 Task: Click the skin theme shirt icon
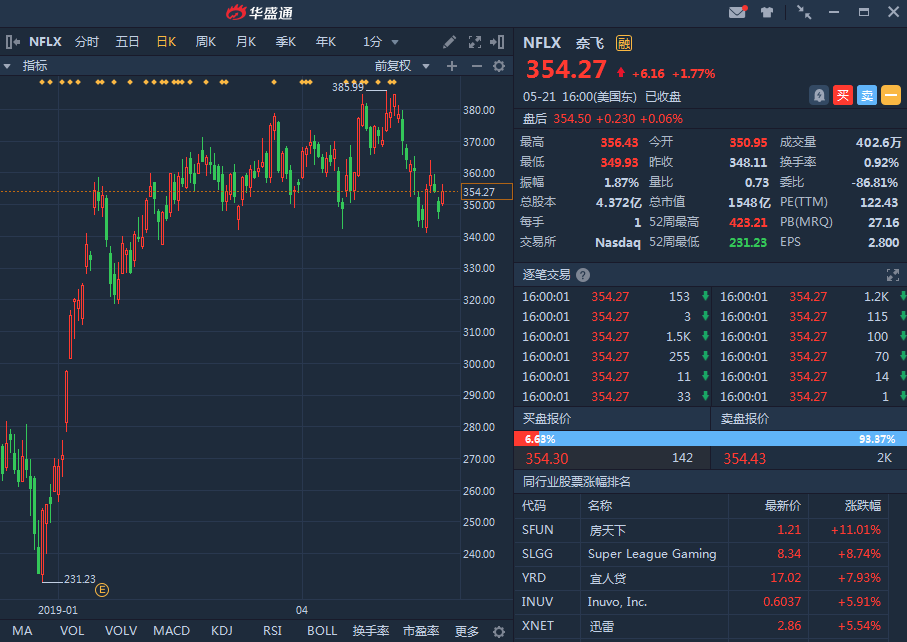[x=767, y=13]
